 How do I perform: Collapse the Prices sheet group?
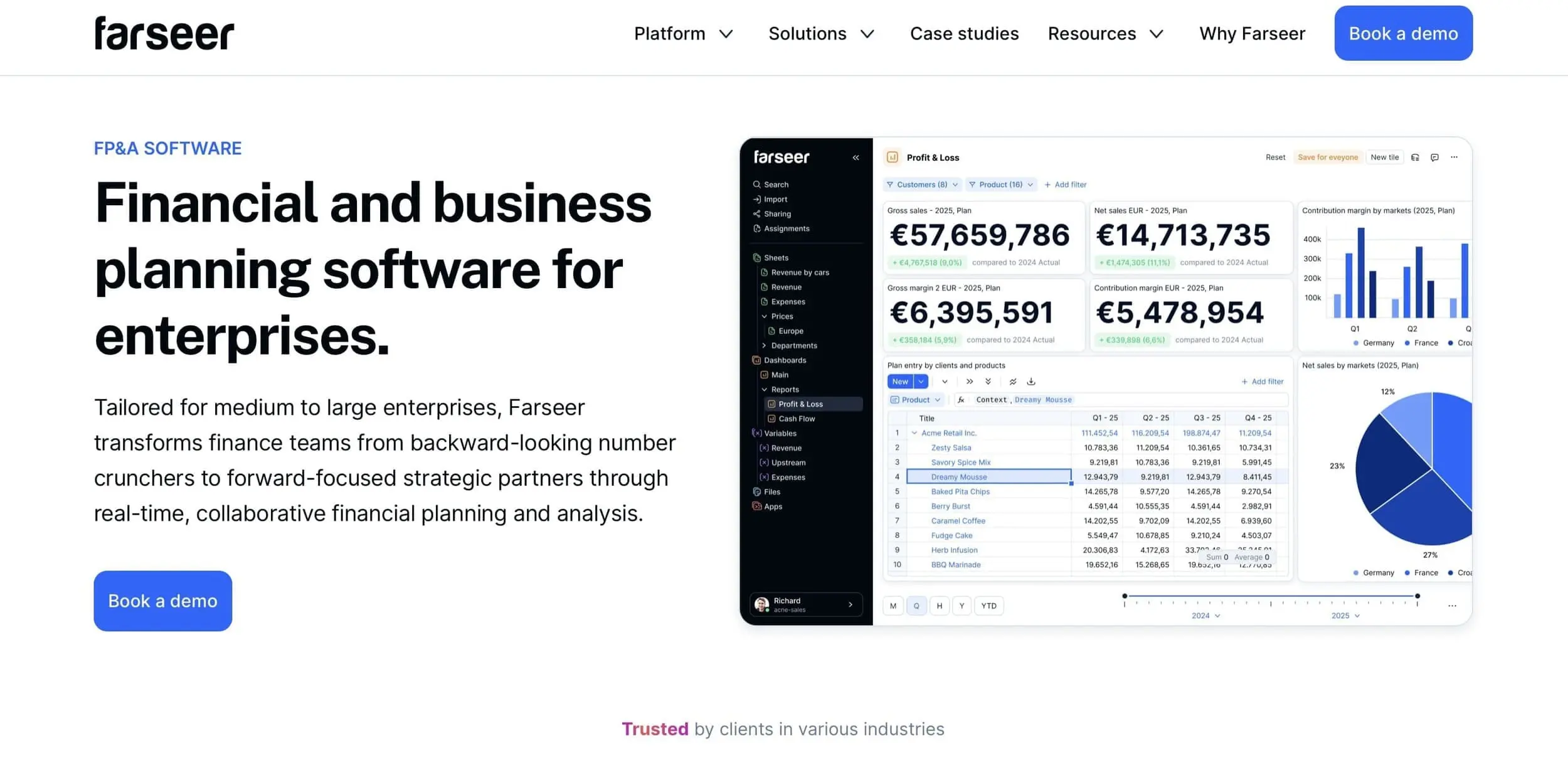765,316
